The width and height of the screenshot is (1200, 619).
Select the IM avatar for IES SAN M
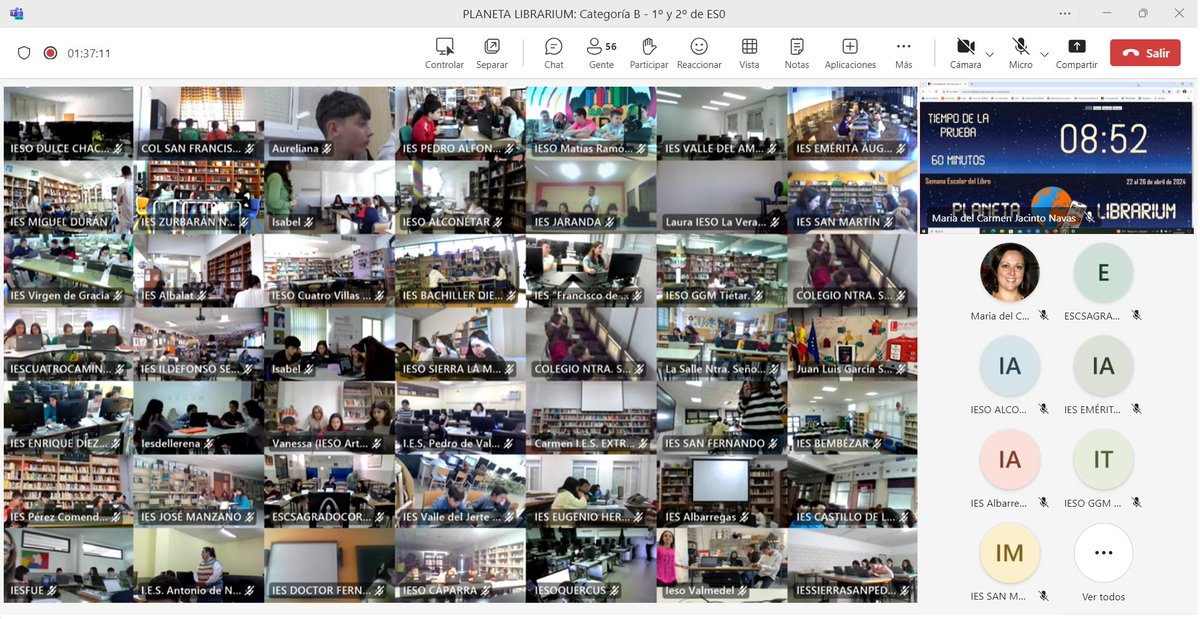click(x=1010, y=553)
